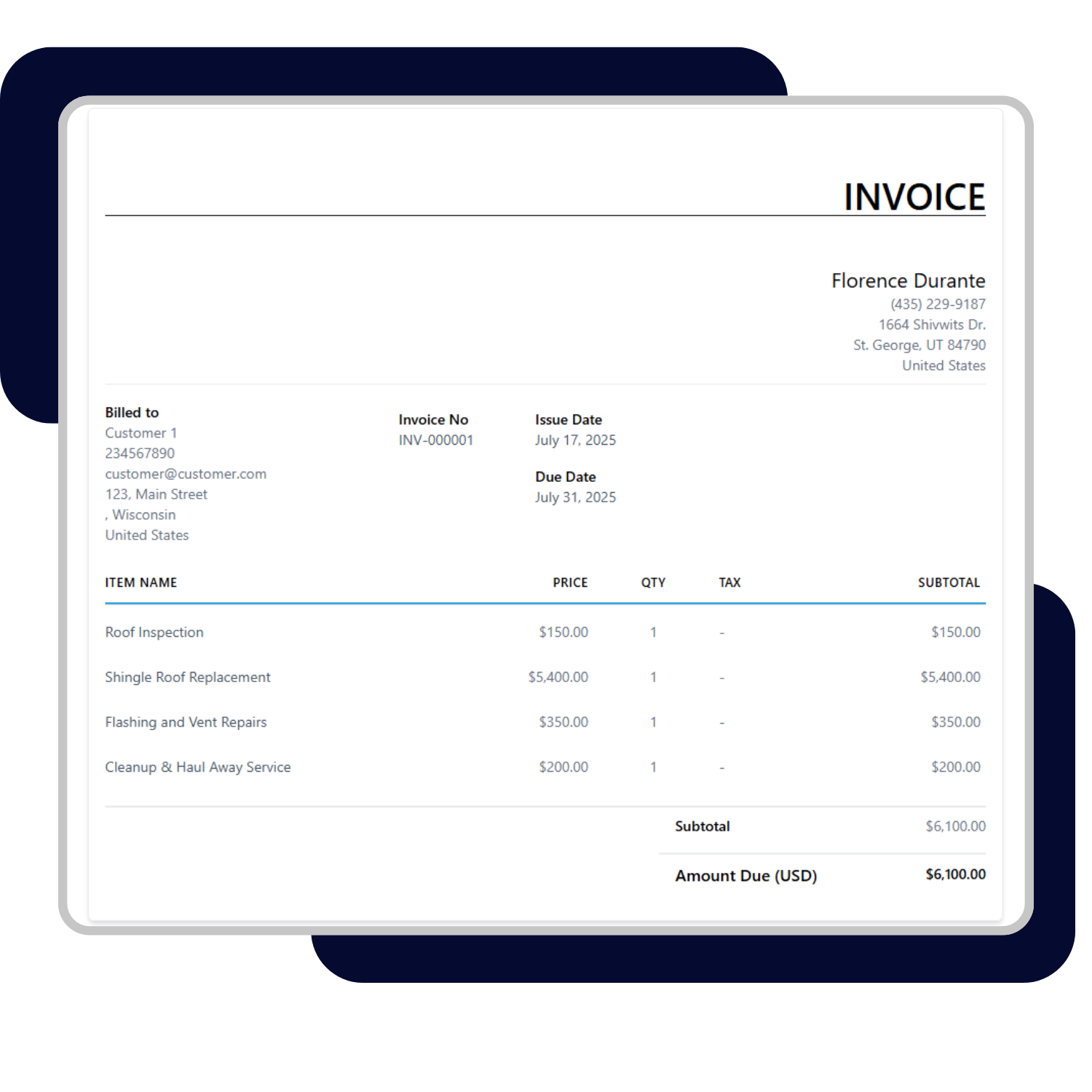Click the Amount Due (USD) label
Image resolution: width=1092 pixels, height=1092 pixels.
coord(745,876)
